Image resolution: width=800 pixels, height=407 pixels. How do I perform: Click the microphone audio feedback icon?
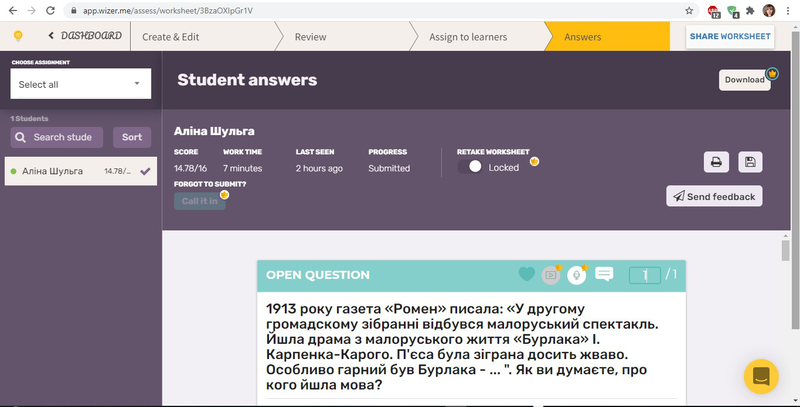coord(576,275)
